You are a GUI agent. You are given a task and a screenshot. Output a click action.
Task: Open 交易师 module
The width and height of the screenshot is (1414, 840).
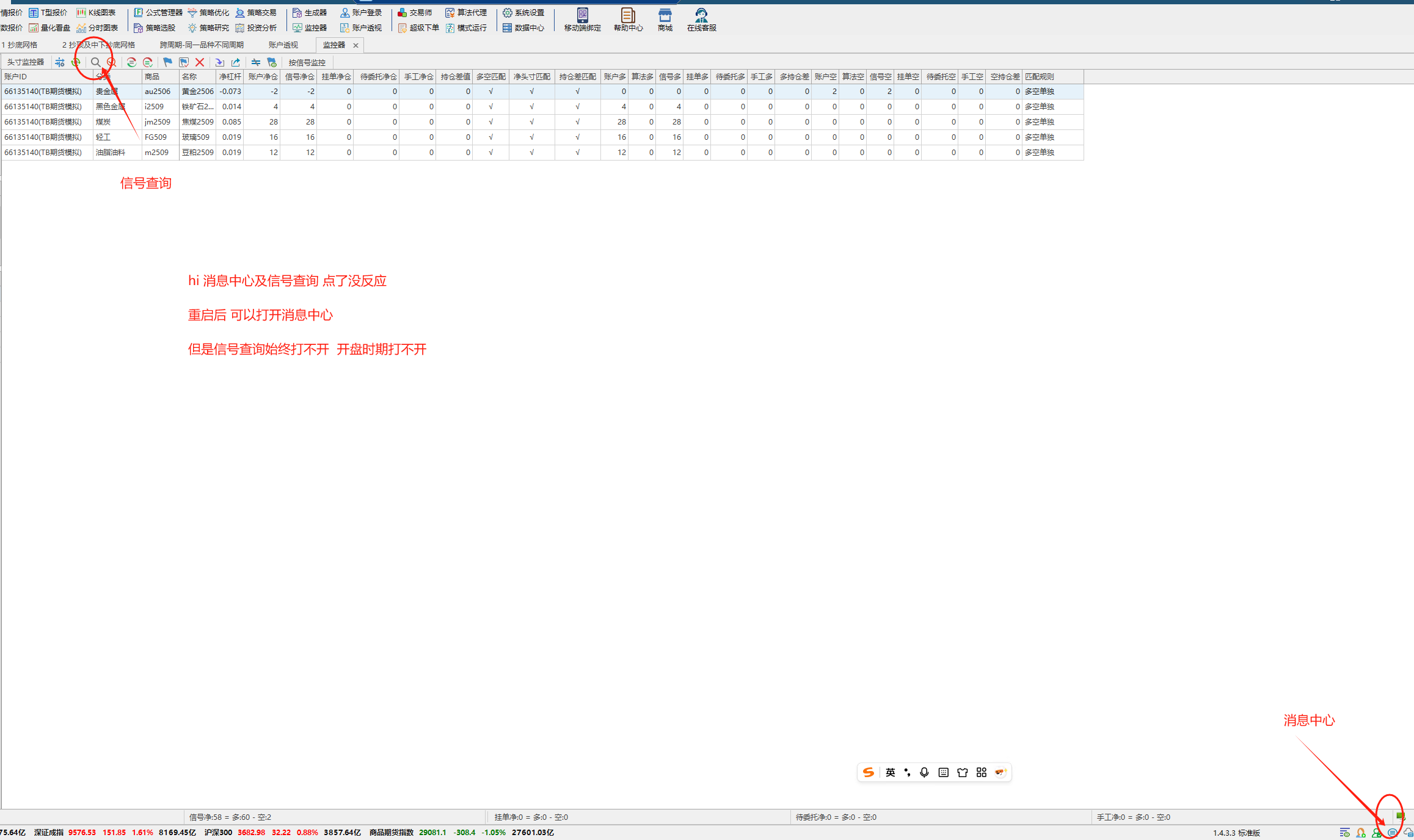tap(415, 12)
